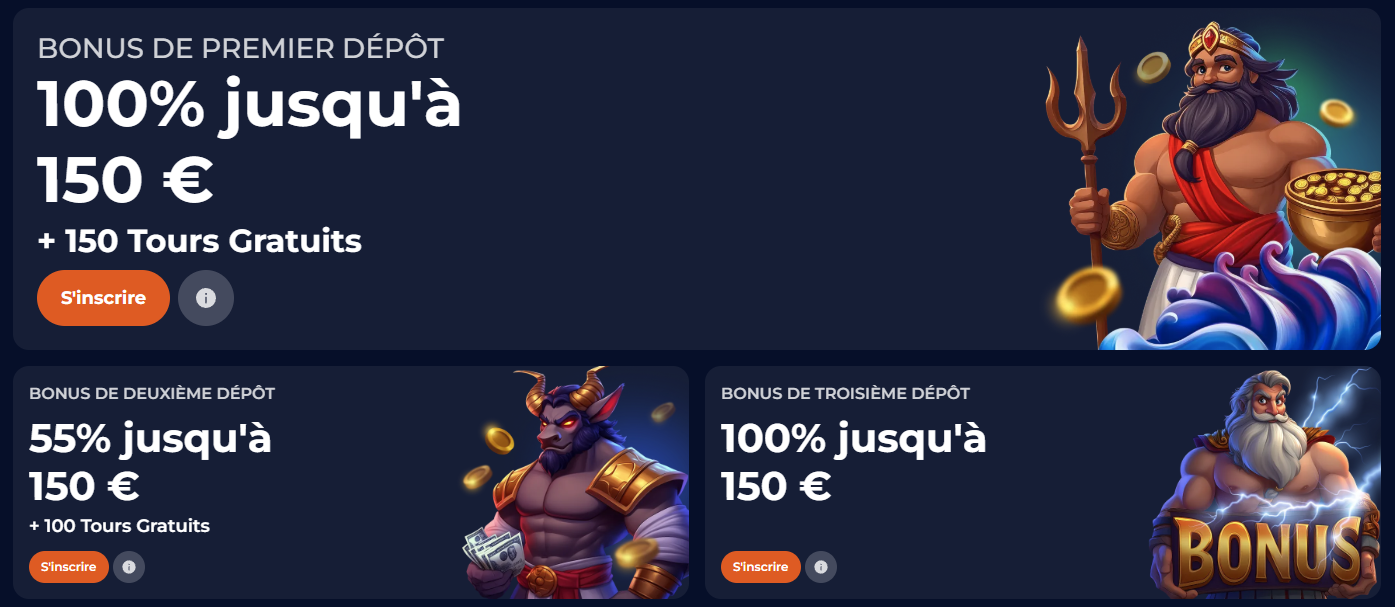Click S'inscrire under the third deposit bonus

click(x=761, y=567)
